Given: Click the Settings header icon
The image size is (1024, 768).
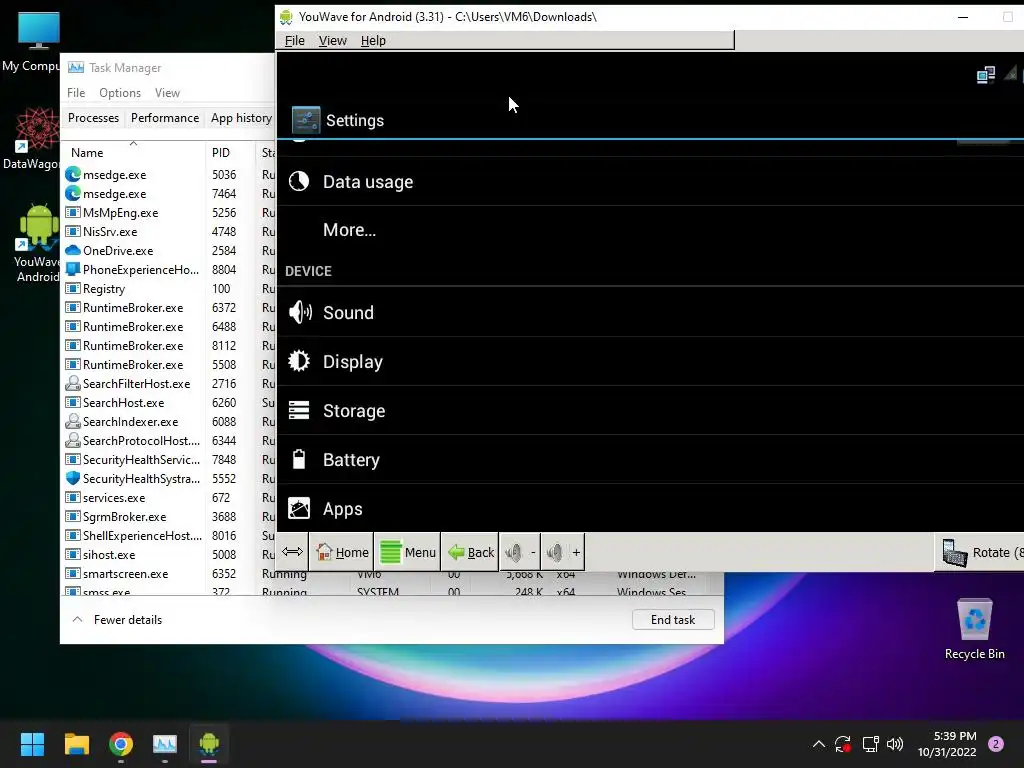Looking at the screenshot, I should click(306, 120).
